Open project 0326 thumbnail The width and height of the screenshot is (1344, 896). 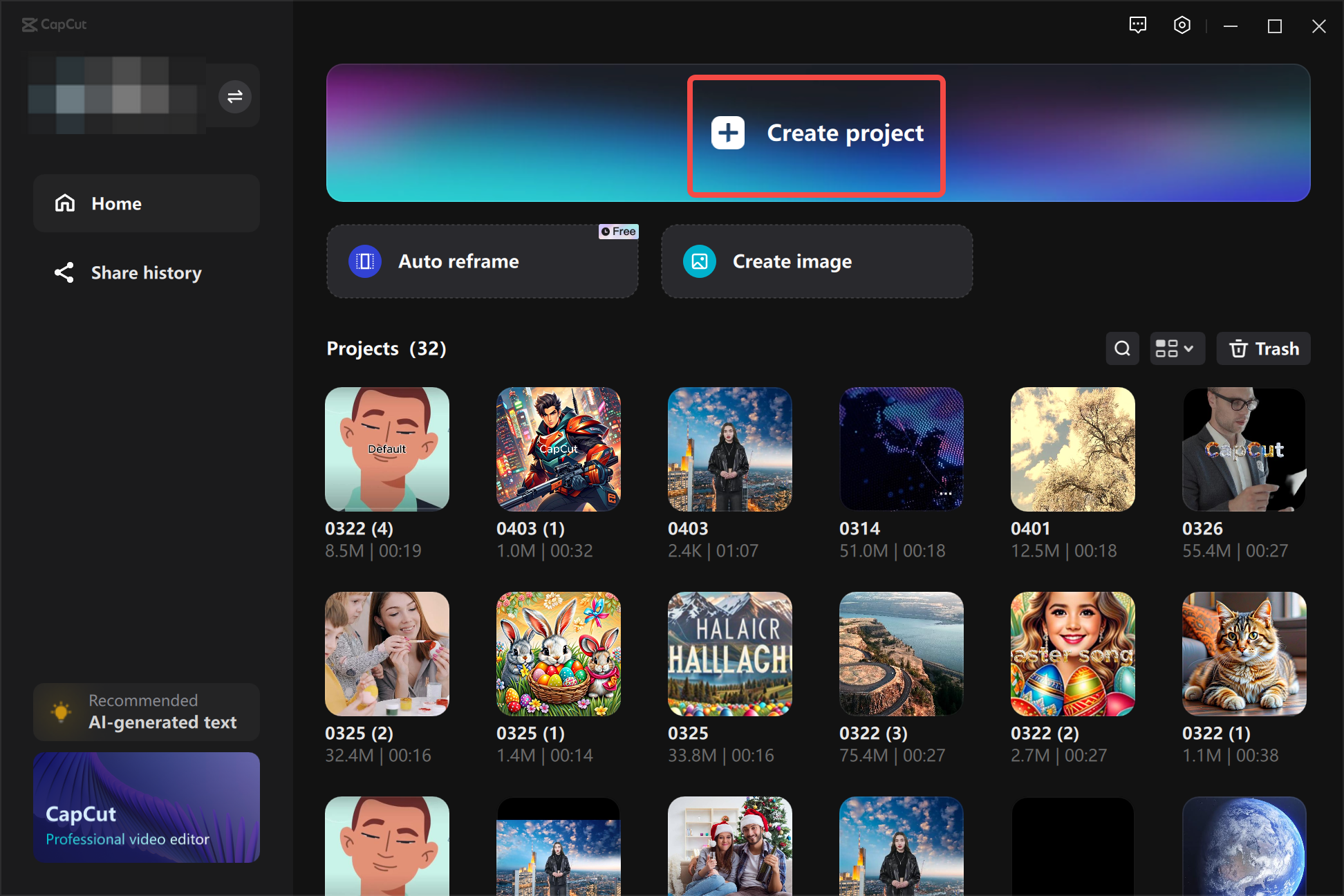1244,449
